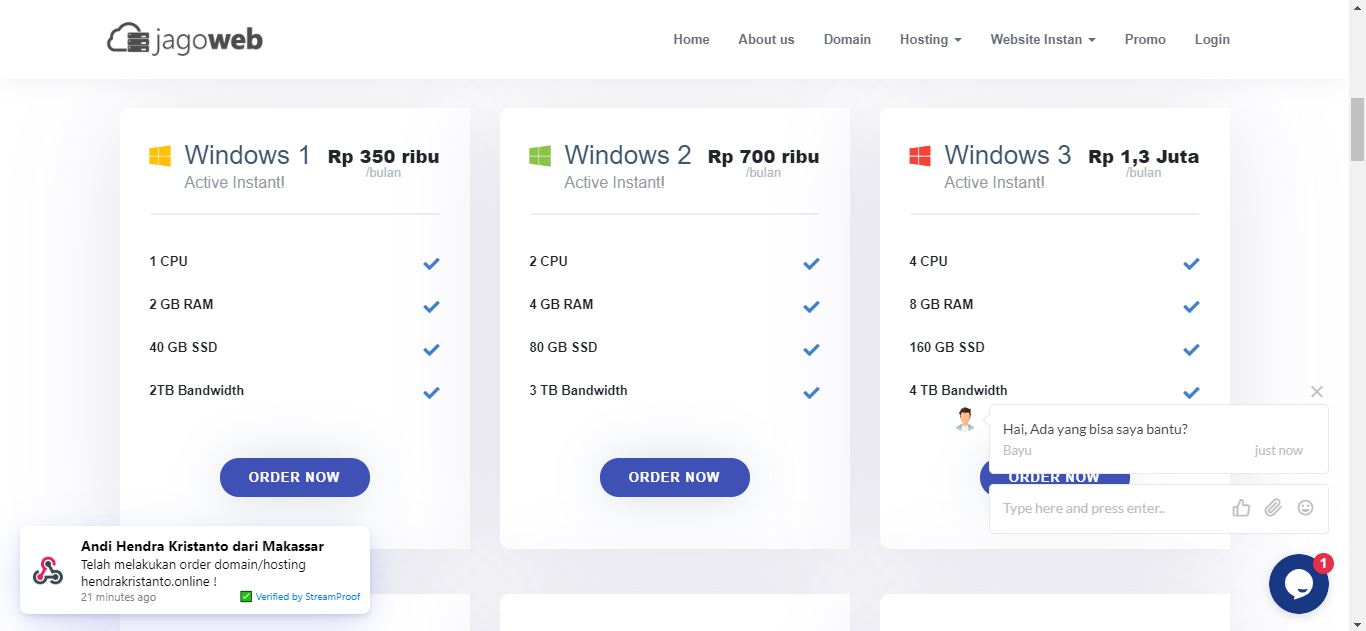Image resolution: width=1366 pixels, height=631 pixels.
Task: Click the checkmark beside 160 GB SSD
Action: pos(1191,350)
